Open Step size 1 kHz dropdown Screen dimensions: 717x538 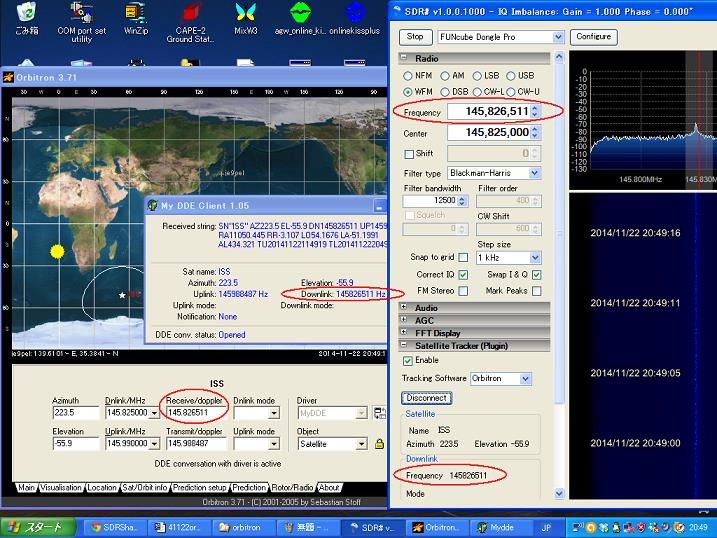tap(535, 258)
